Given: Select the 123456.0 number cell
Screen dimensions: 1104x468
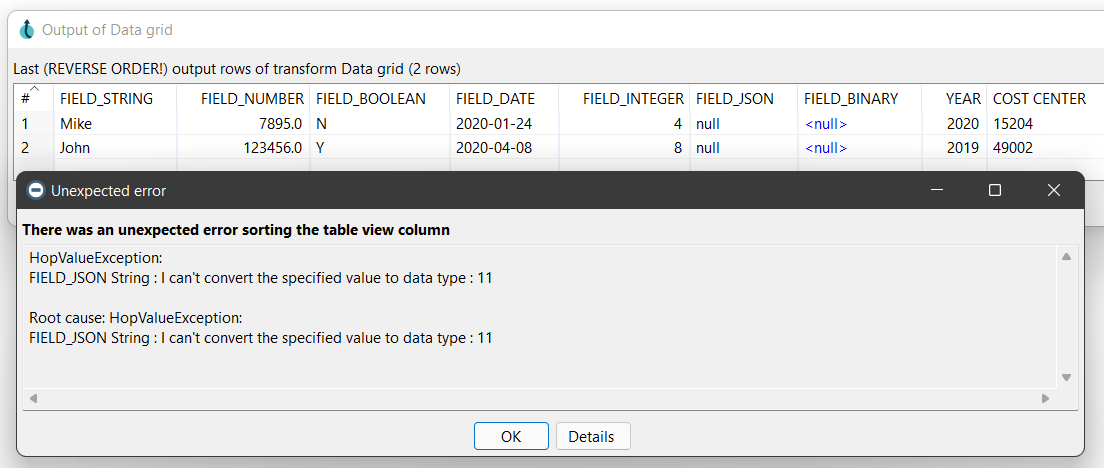Looking at the screenshot, I should (243, 148).
